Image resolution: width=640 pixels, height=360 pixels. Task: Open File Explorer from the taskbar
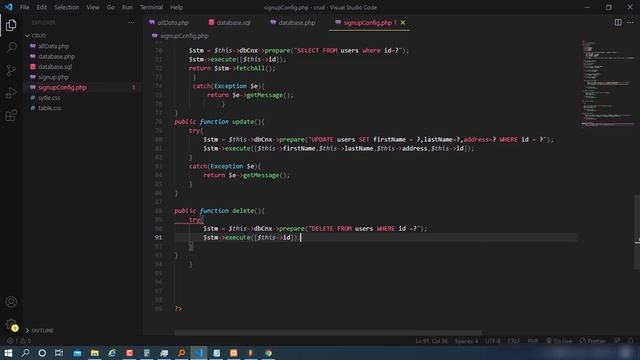95,353
